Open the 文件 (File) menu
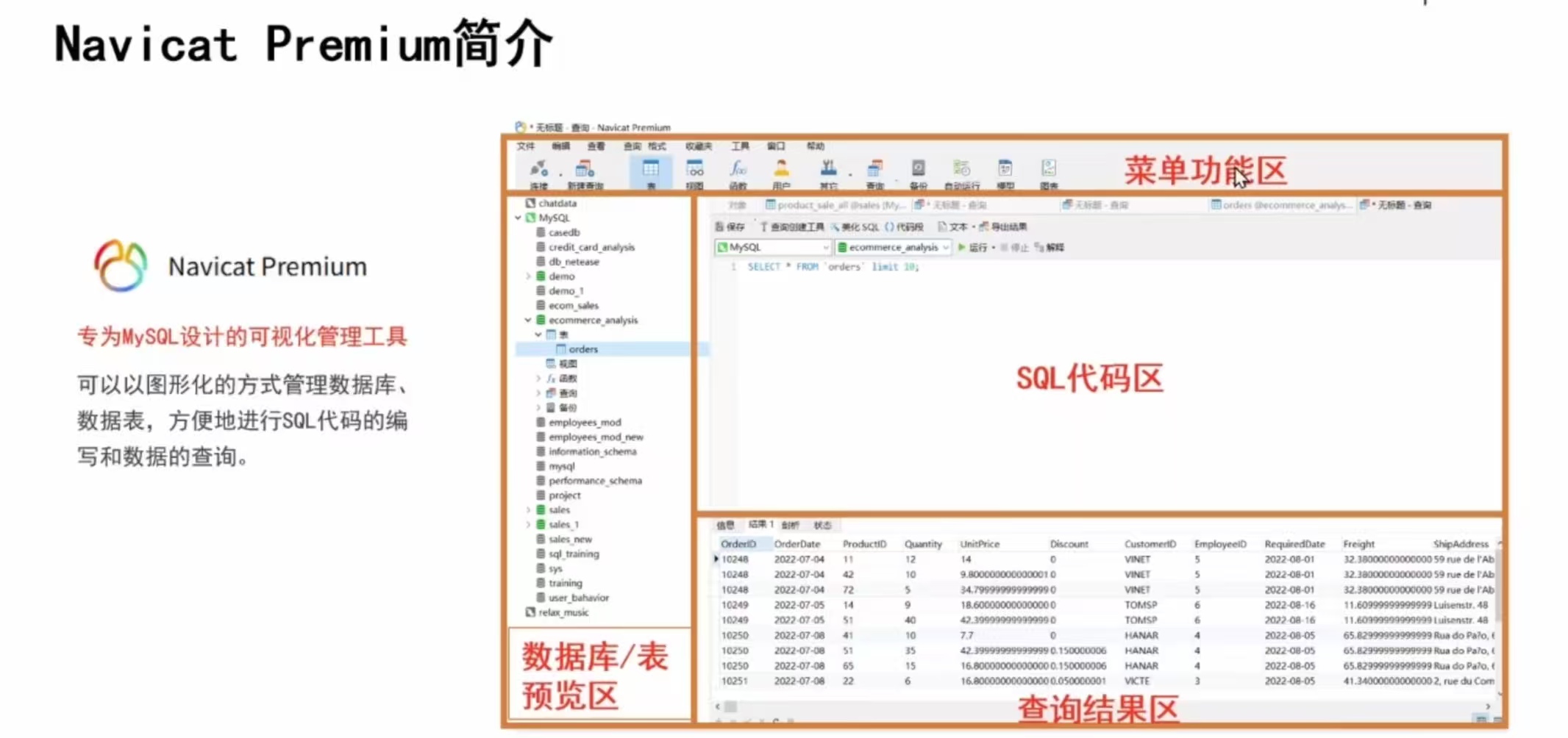Image resolution: width=1568 pixels, height=738 pixels. coord(525,146)
